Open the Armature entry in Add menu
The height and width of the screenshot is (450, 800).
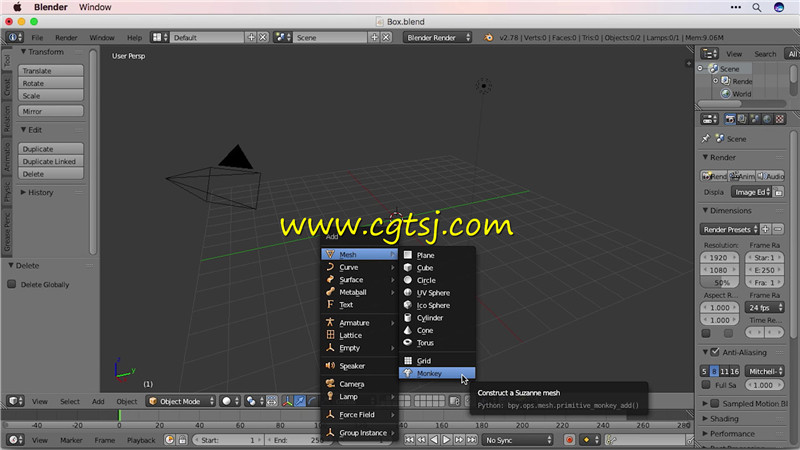(x=359, y=322)
